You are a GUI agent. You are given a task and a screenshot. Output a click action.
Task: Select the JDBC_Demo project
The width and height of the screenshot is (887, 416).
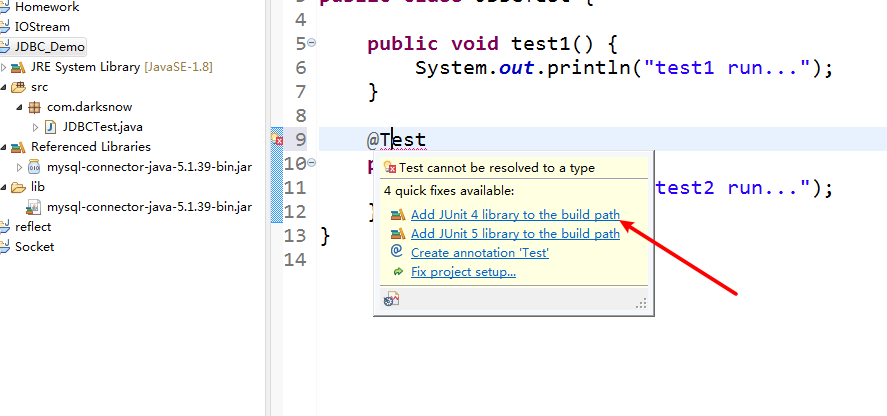[50, 47]
